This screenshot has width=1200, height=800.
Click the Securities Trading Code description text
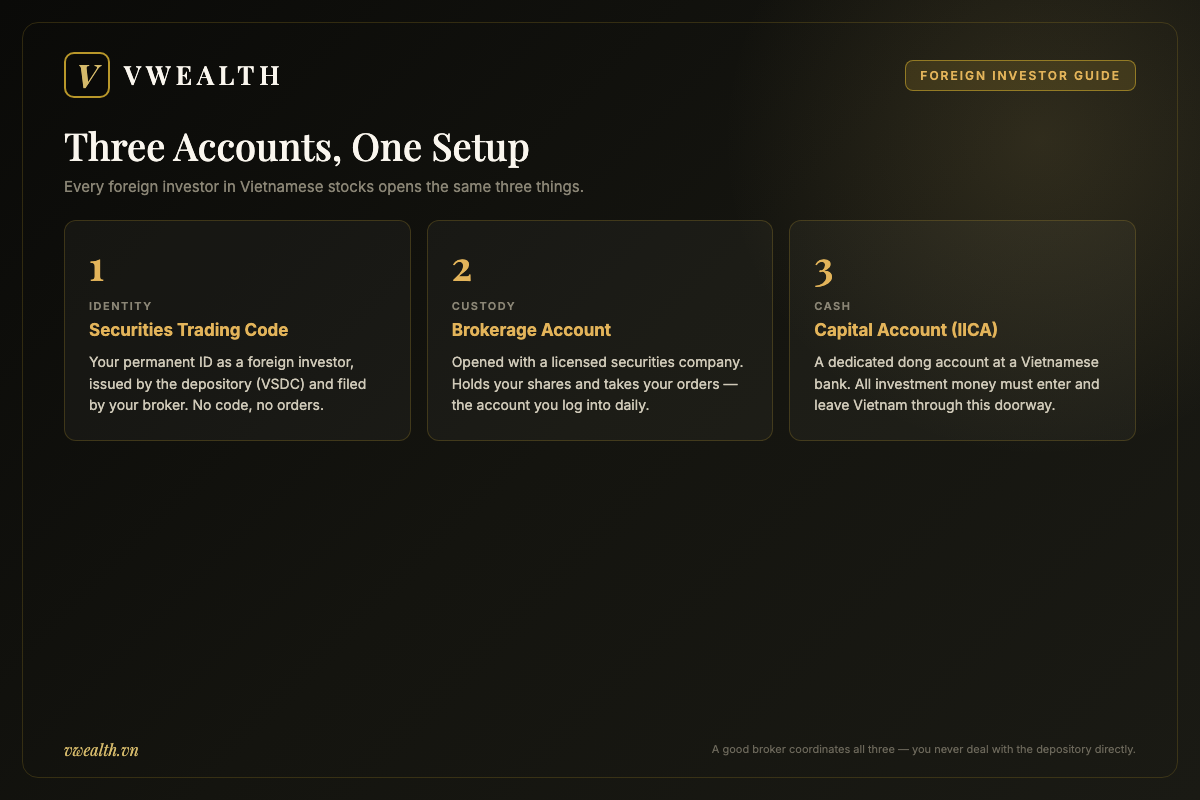[231, 384]
